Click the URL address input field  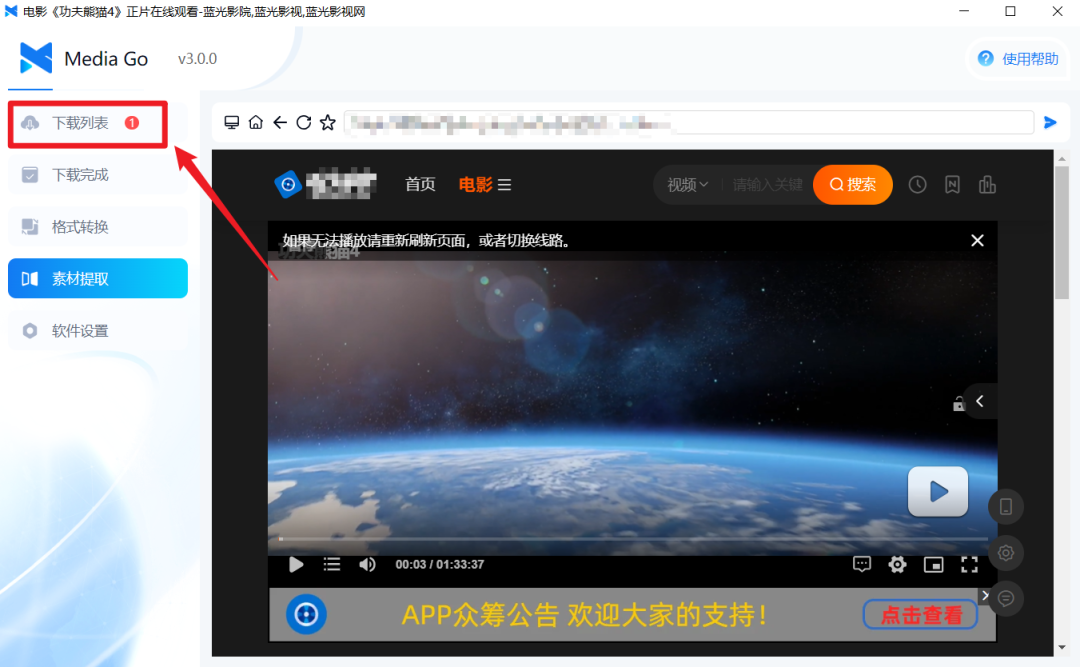pos(688,123)
